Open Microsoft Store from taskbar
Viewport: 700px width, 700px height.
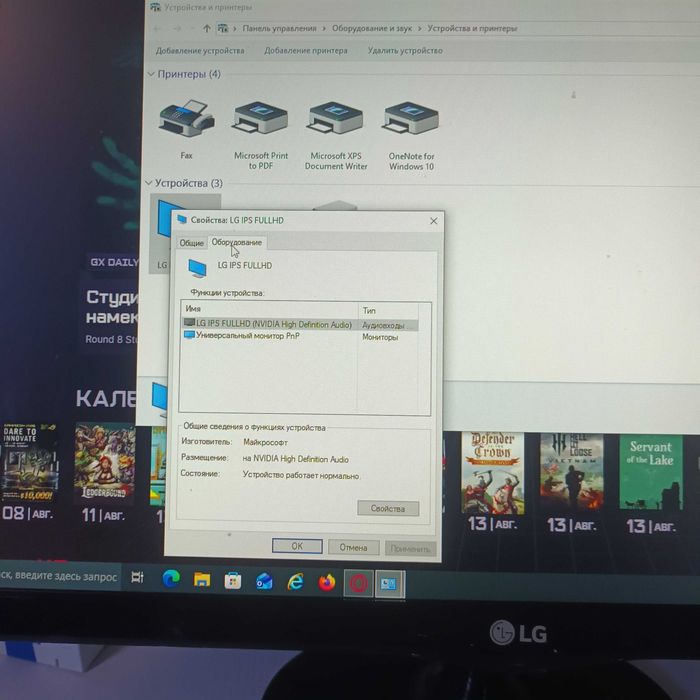coord(233,581)
